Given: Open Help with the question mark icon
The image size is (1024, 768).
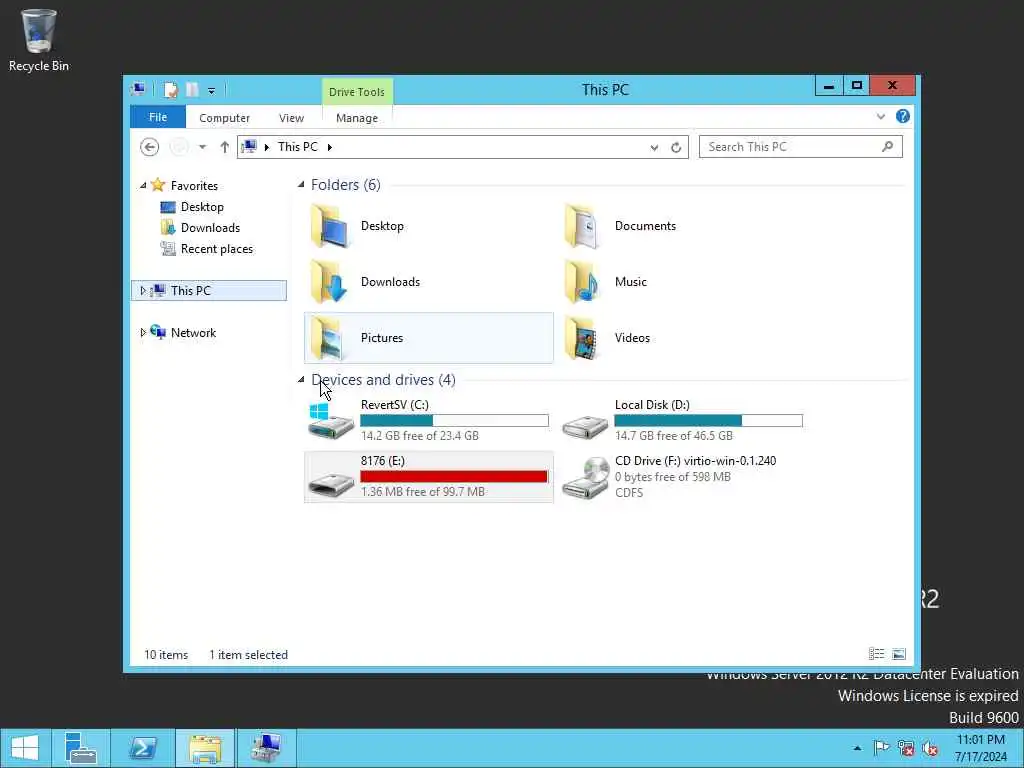Looking at the screenshot, I should (903, 116).
